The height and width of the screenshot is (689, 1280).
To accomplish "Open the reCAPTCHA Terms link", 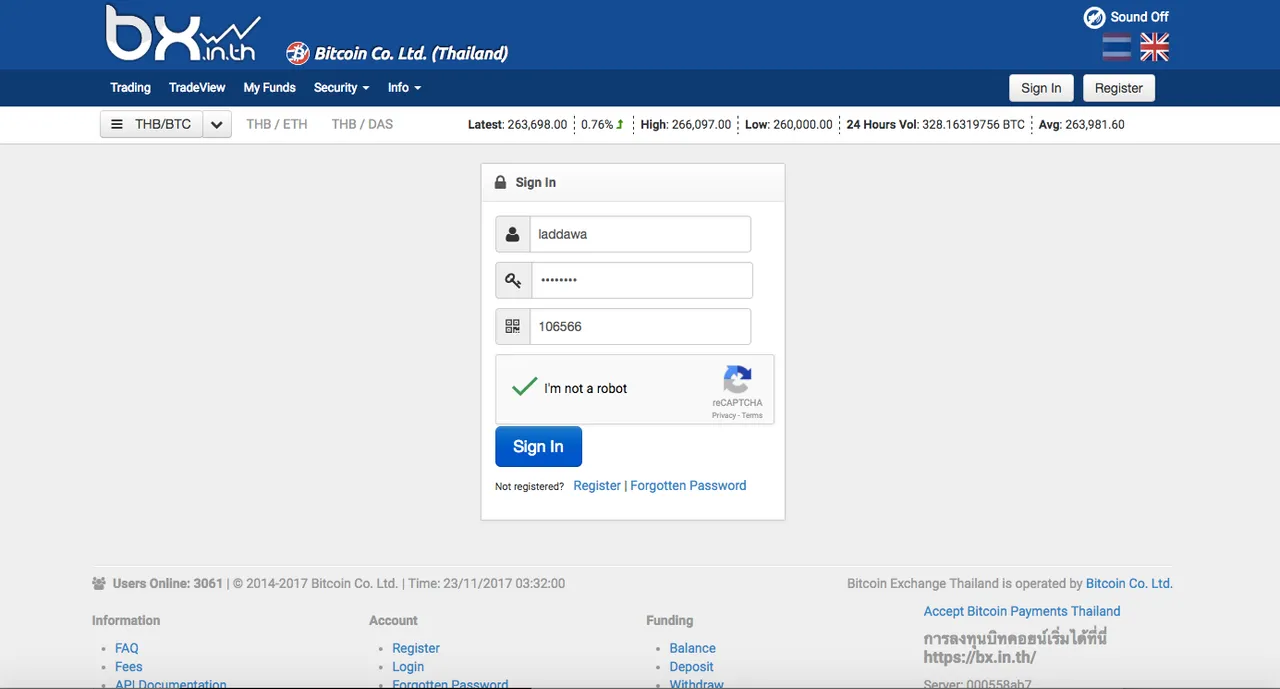I will (752, 415).
